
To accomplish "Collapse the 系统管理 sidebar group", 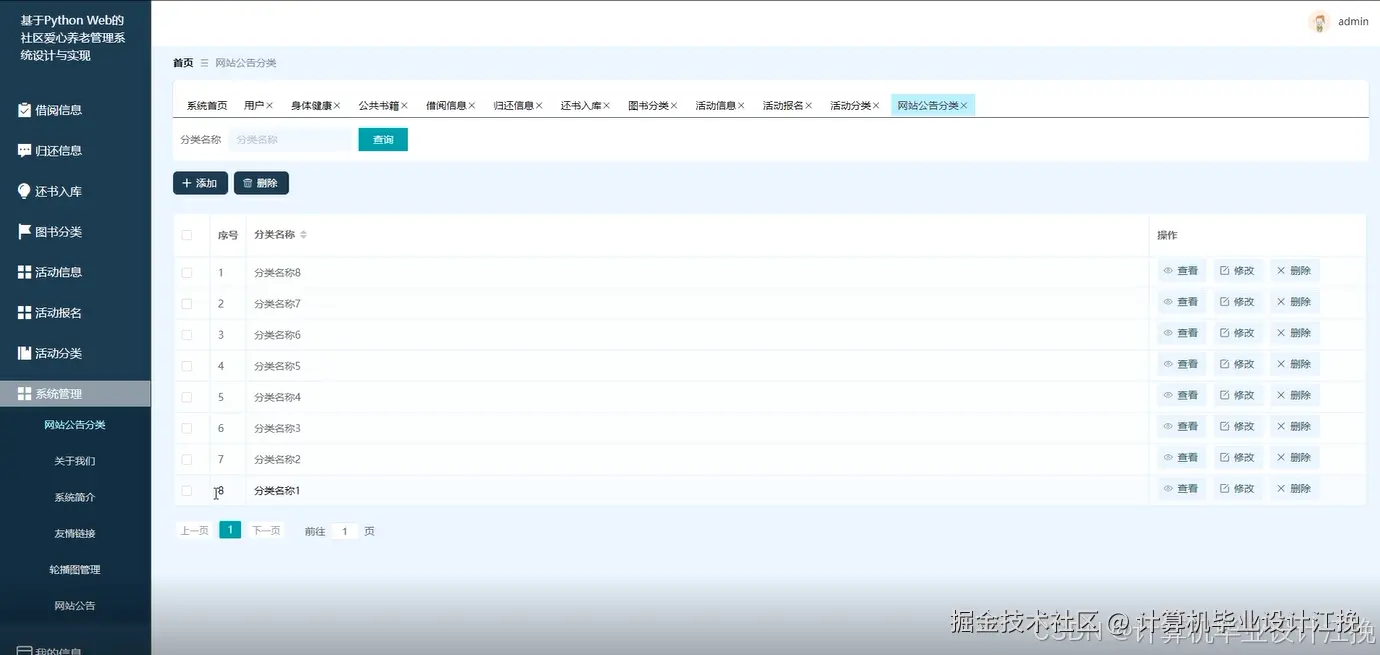I will (x=75, y=394).
